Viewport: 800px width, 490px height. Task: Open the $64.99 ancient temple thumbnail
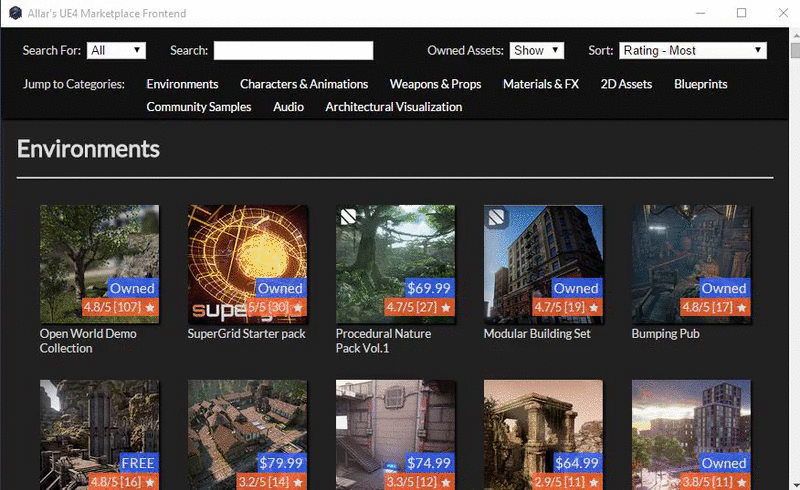[543, 434]
